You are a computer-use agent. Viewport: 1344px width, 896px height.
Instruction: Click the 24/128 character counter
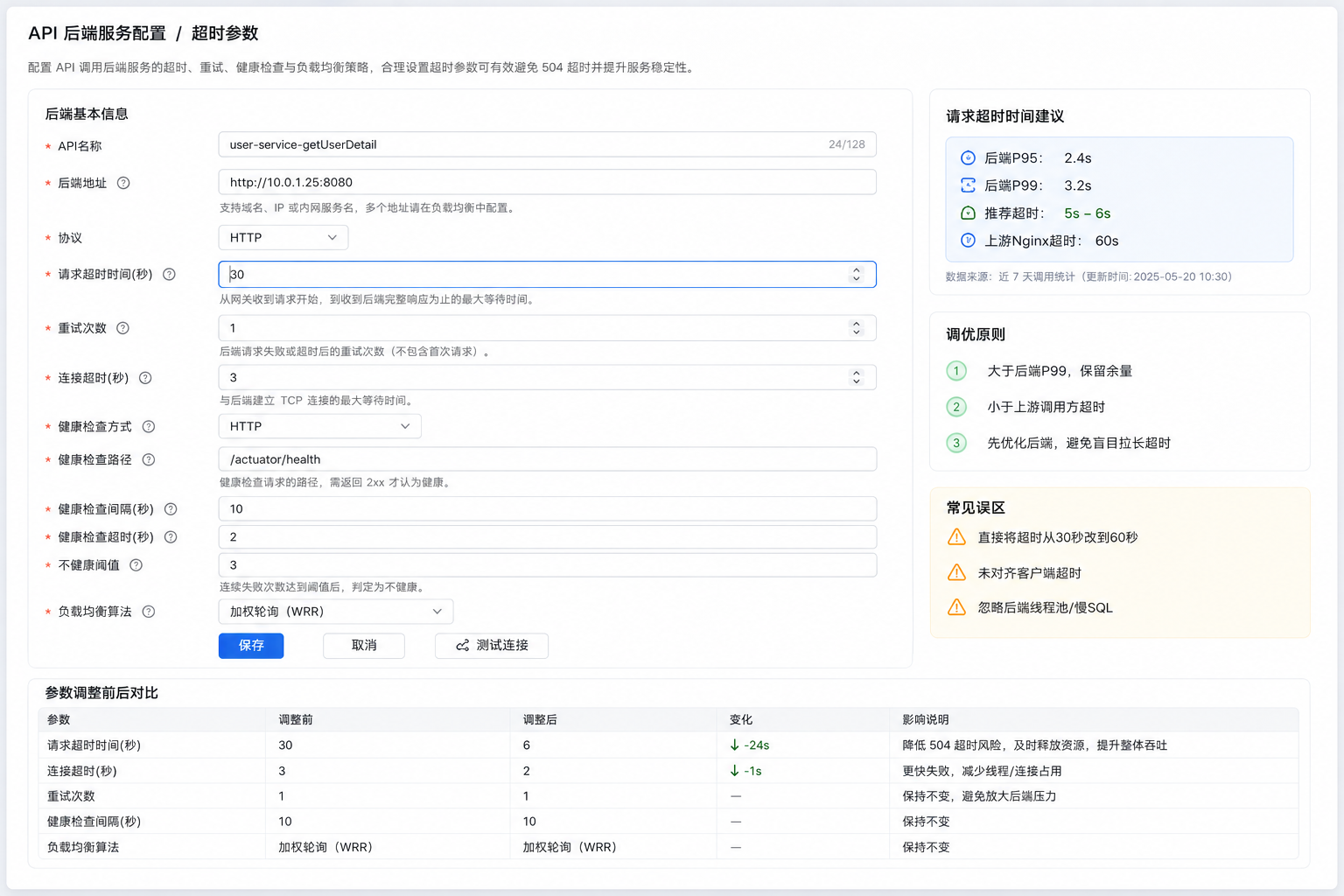click(846, 144)
